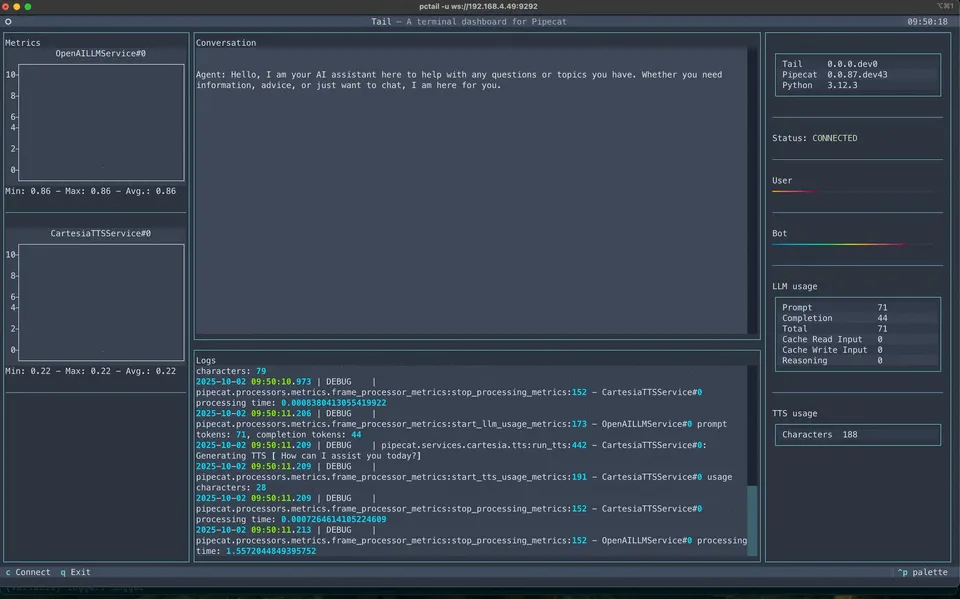
Task: Open the command palette from the footer
Action: click(x=923, y=572)
